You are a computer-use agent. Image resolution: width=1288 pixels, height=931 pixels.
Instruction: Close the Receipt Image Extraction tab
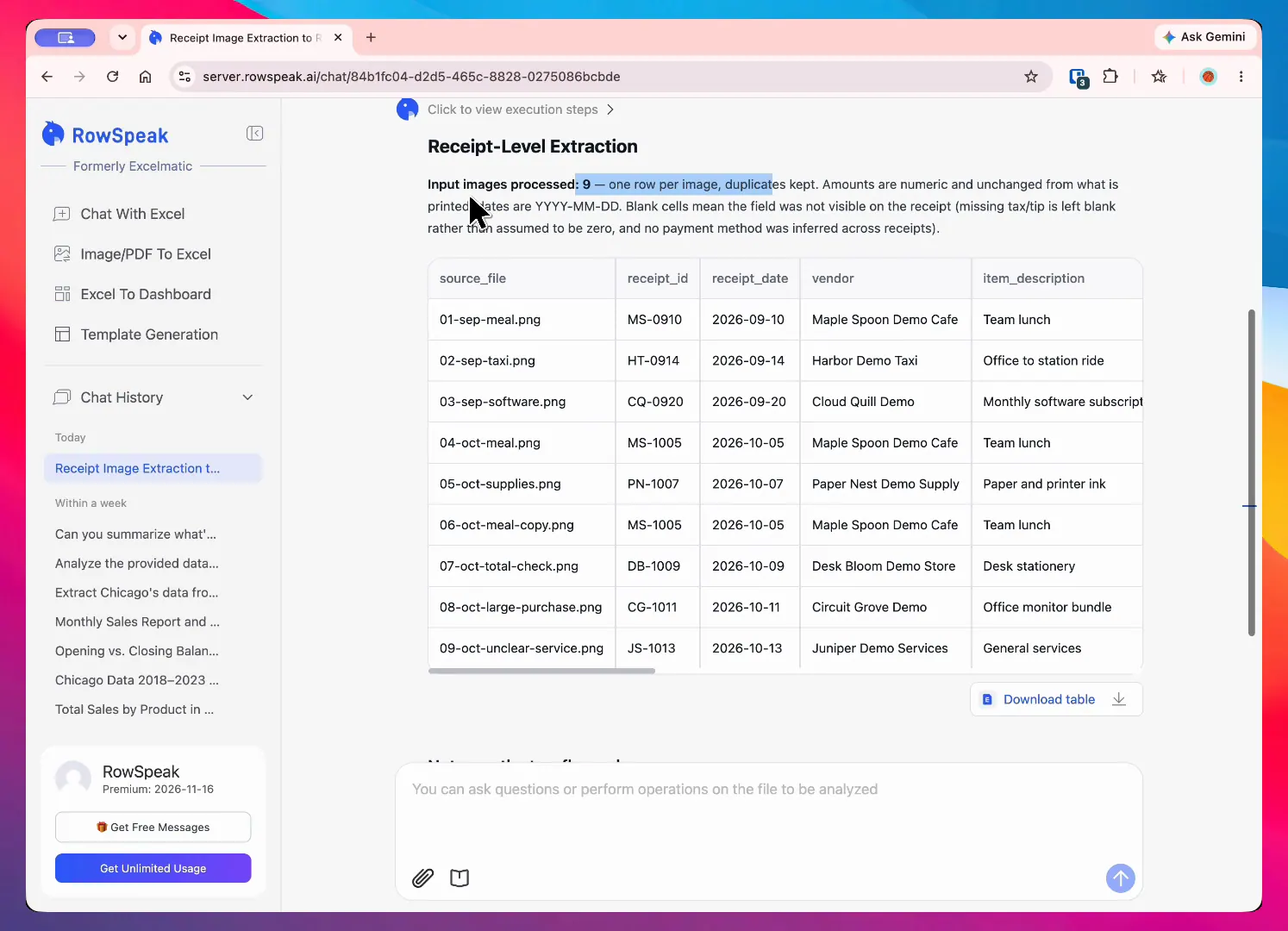(338, 37)
